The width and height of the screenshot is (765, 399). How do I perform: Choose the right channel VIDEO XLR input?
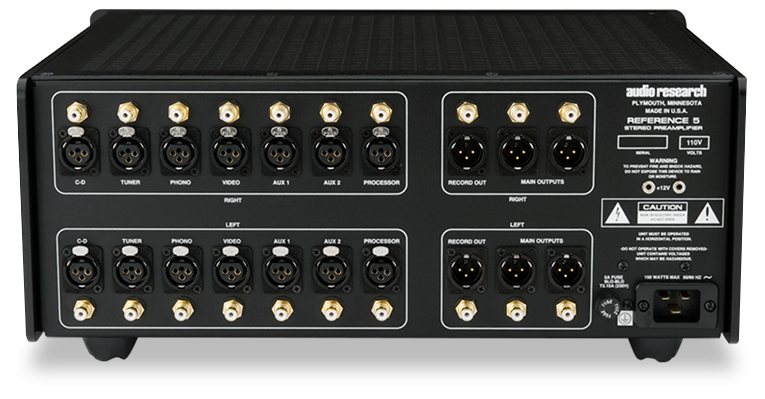coord(230,153)
